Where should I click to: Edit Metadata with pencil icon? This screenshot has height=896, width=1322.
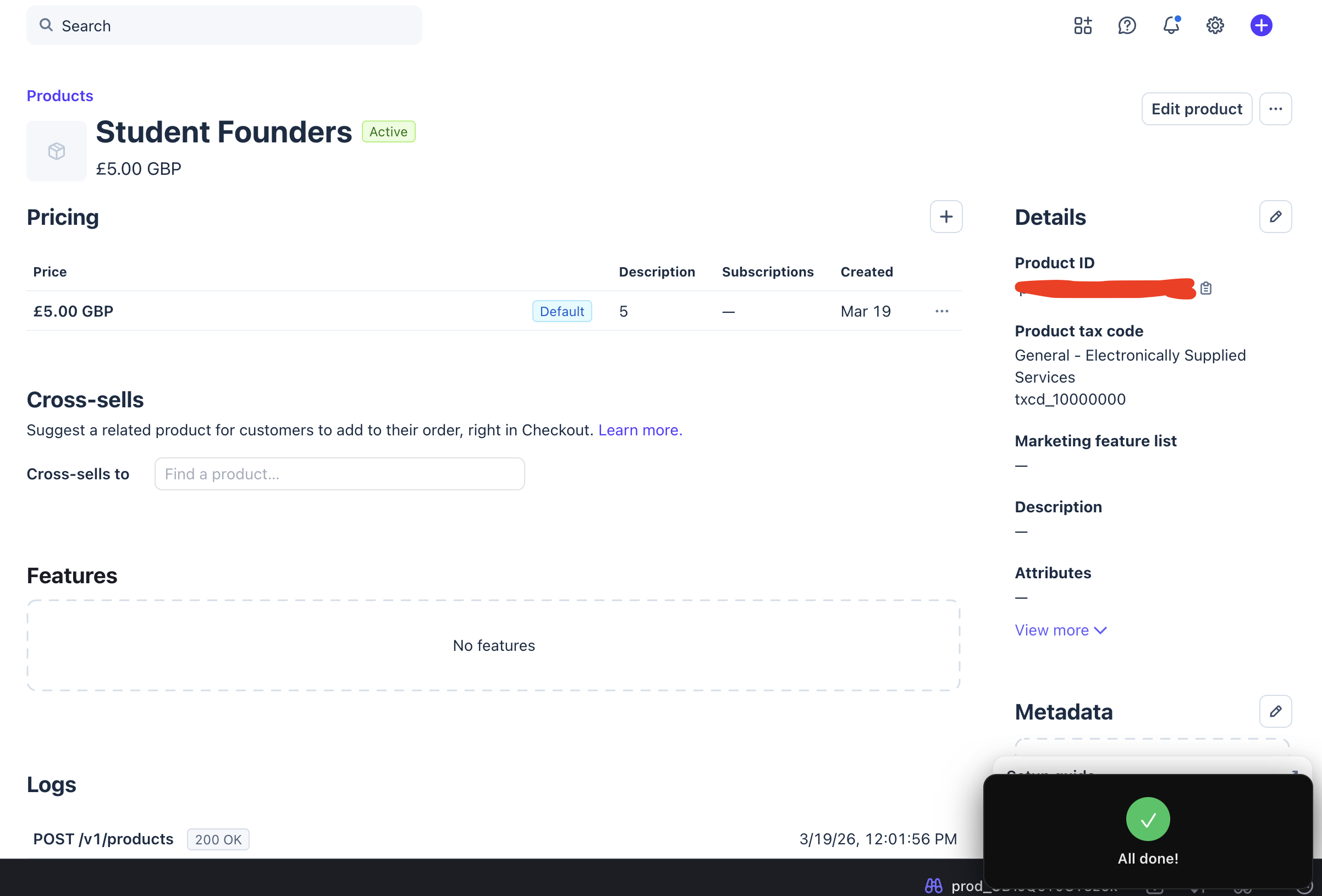coord(1275,711)
